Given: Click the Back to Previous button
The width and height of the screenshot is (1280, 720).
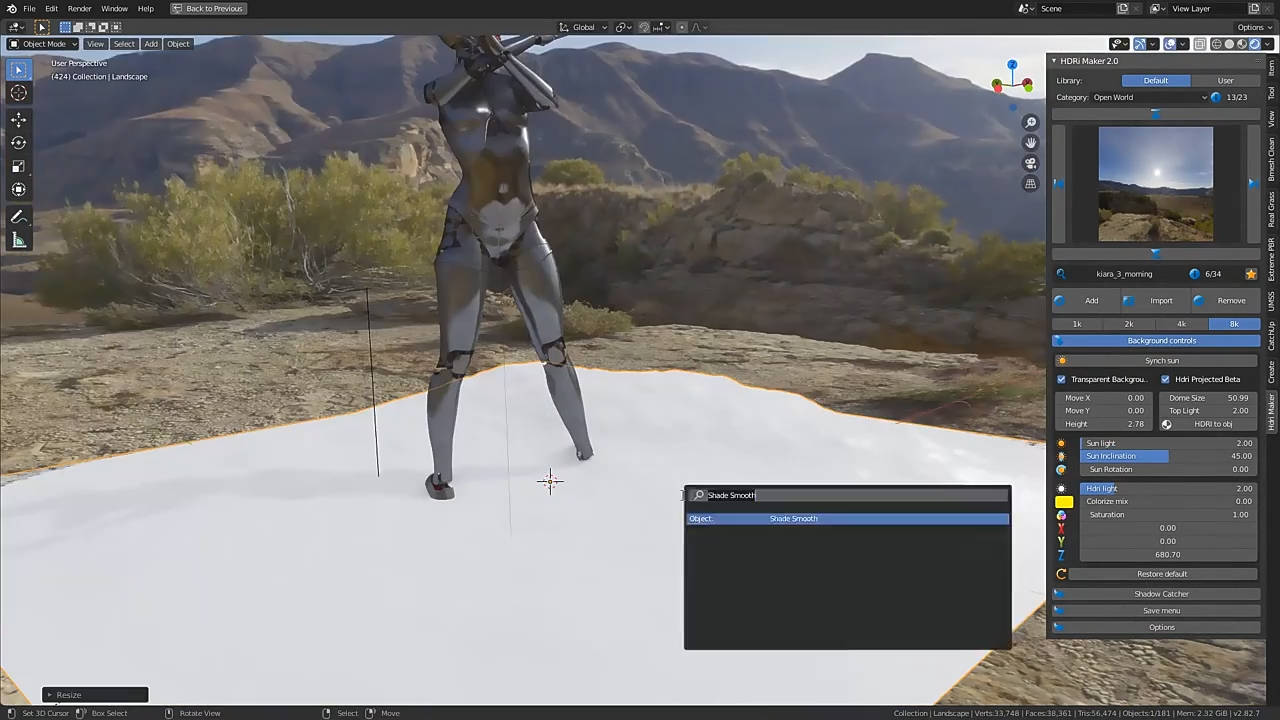Looking at the screenshot, I should coord(207,9).
